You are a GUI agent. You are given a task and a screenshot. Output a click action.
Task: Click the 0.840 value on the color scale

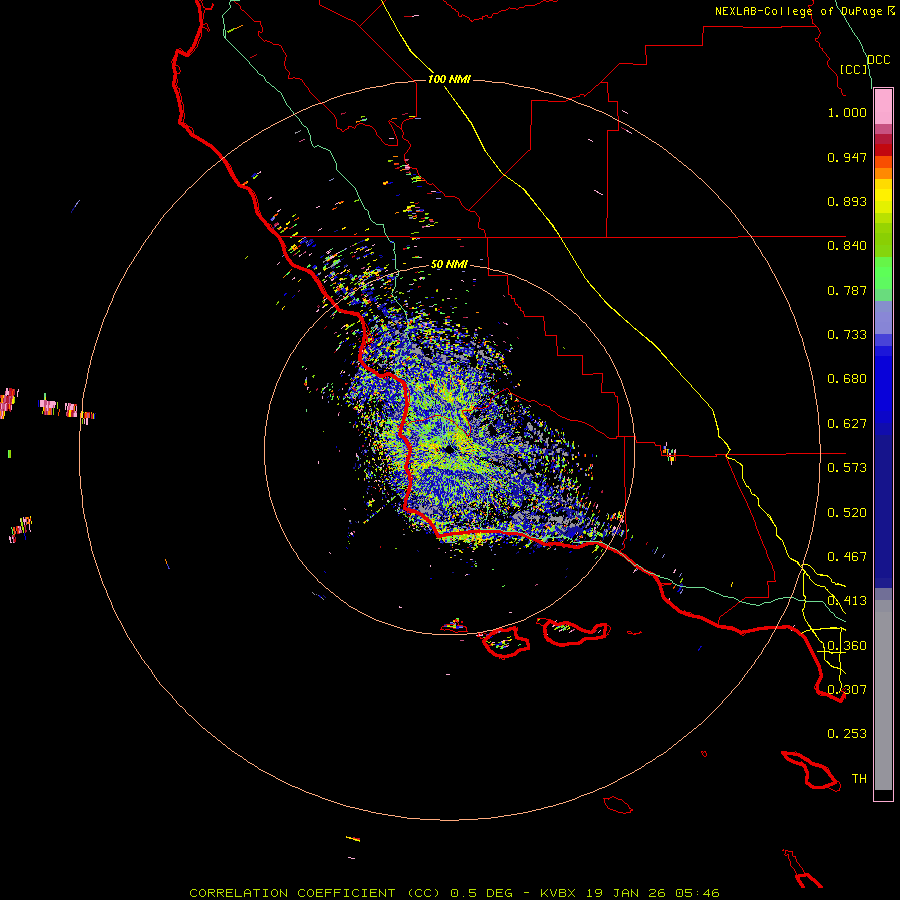coord(847,246)
